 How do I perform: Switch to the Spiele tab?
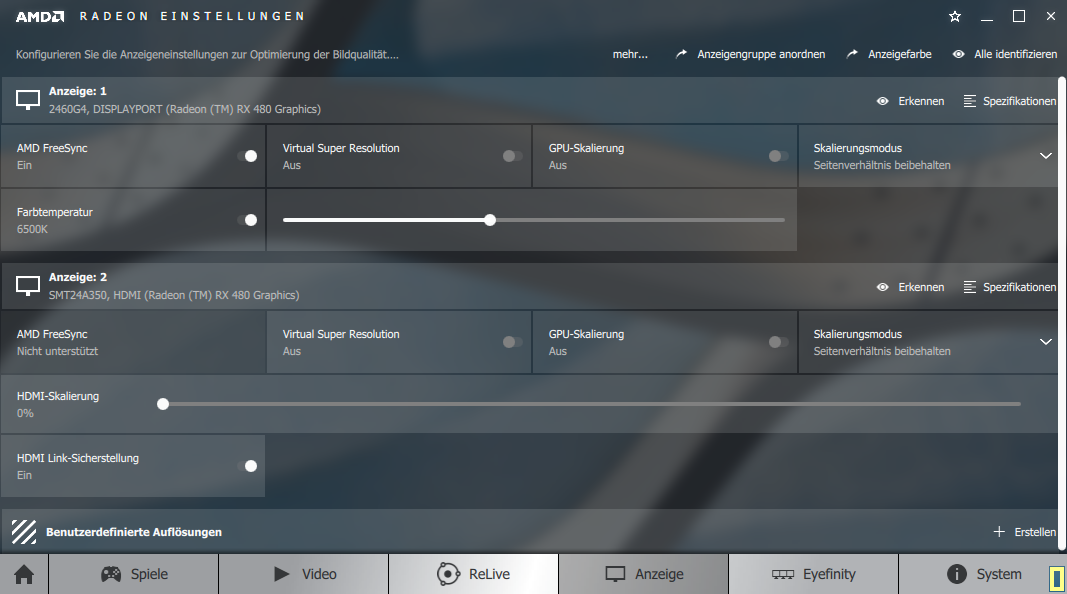(x=133, y=574)
